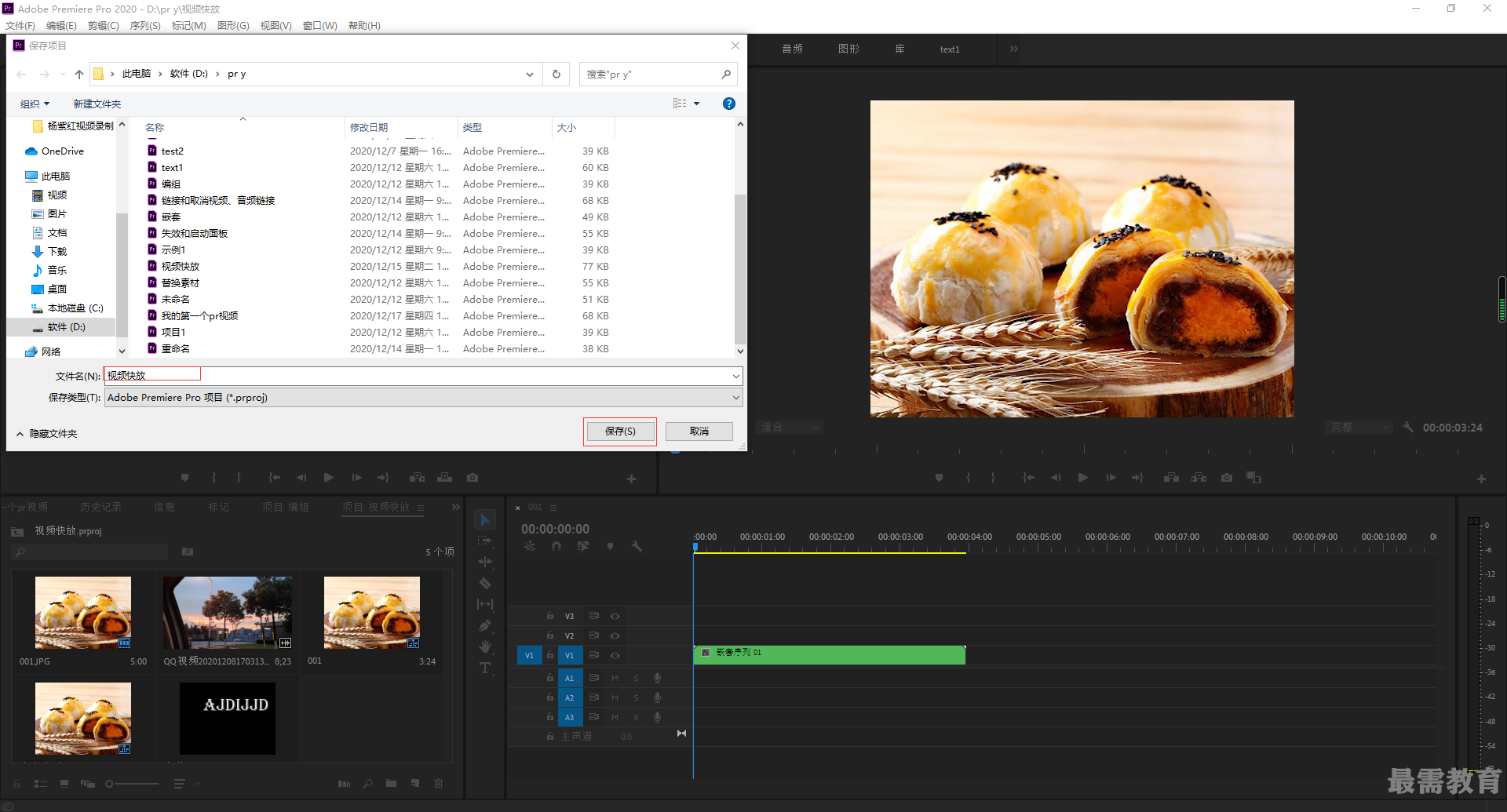Click 新建文件夹 in the save dialog
Screen dimensions: 1507x812
[97, 104]
